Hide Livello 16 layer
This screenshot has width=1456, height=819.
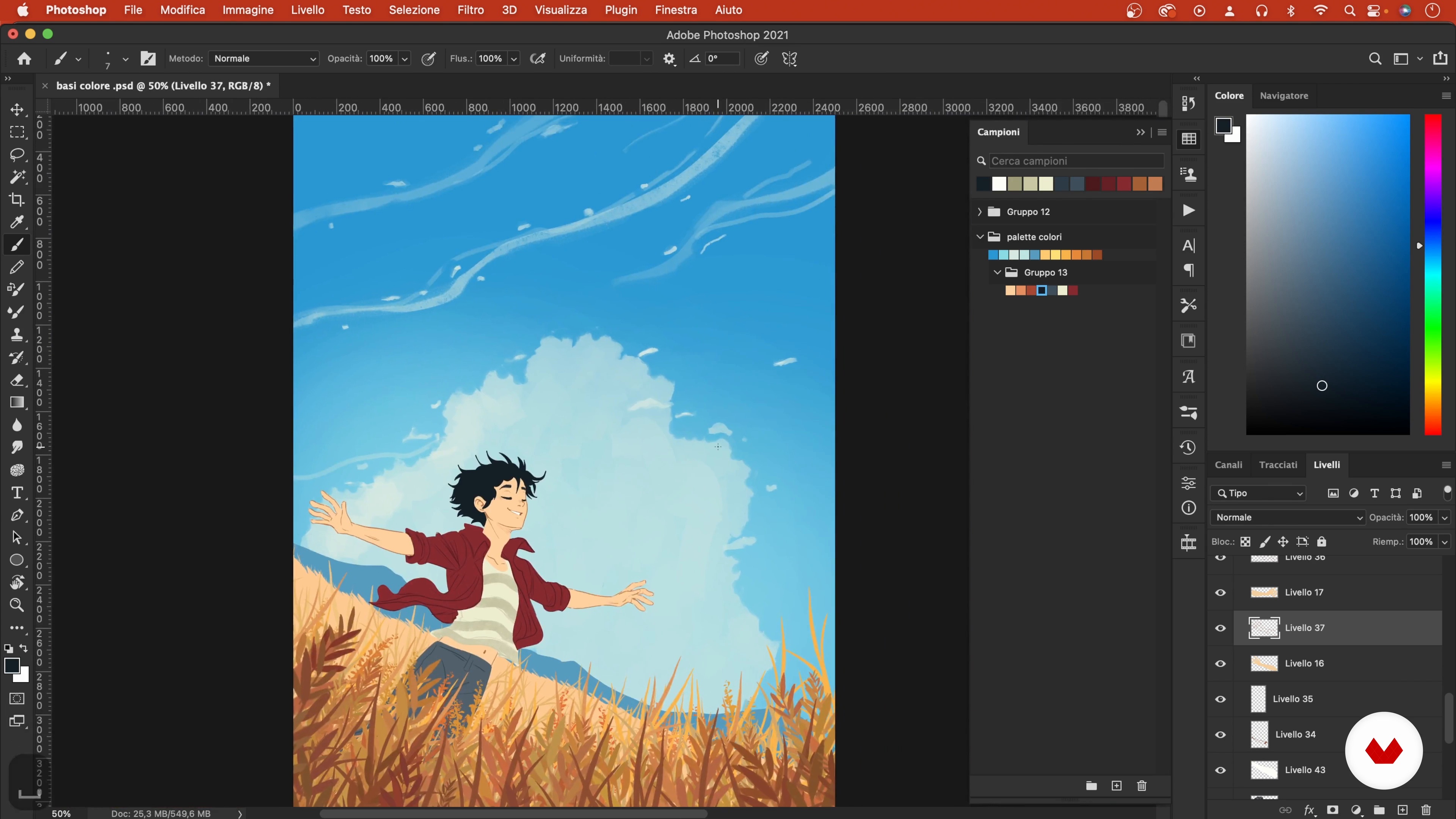pyautogui.click(x=1221, y=664)
